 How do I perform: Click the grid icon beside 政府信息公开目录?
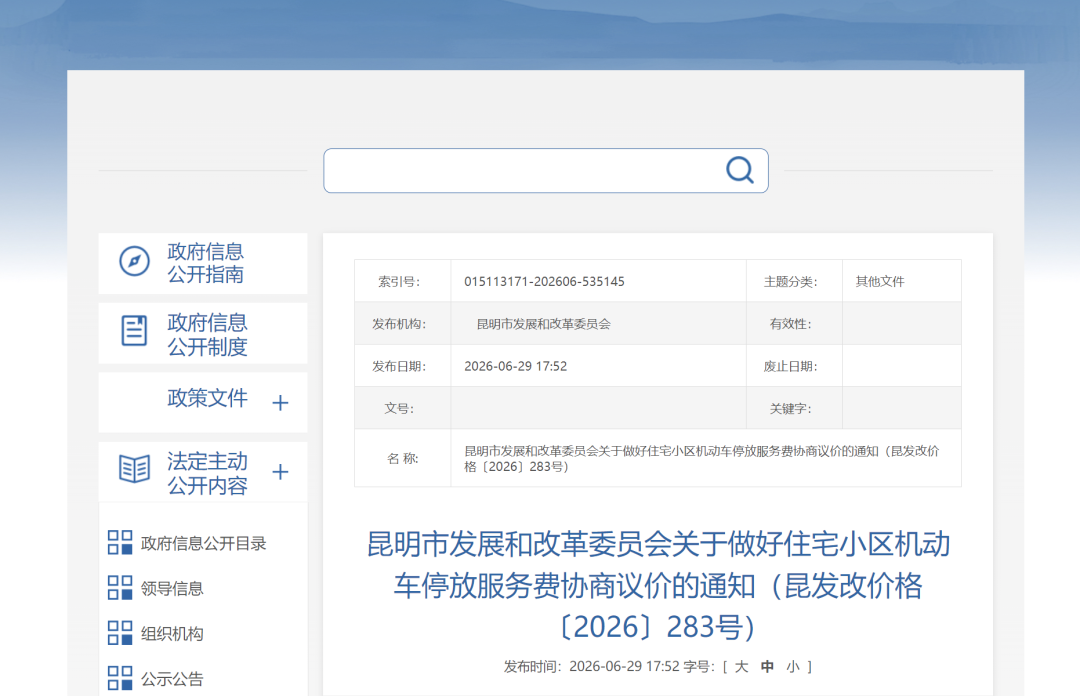pos(120,542)
